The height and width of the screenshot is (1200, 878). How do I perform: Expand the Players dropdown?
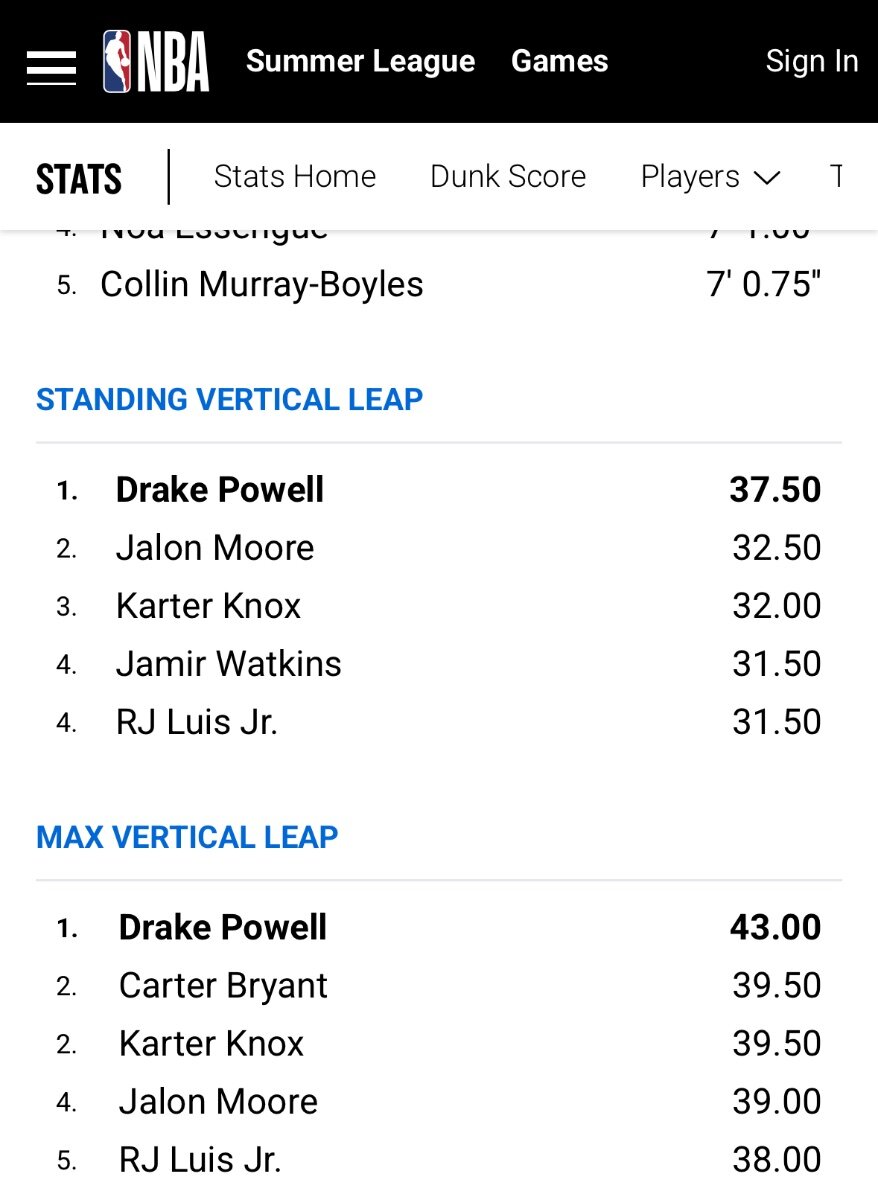pos(710,177)
